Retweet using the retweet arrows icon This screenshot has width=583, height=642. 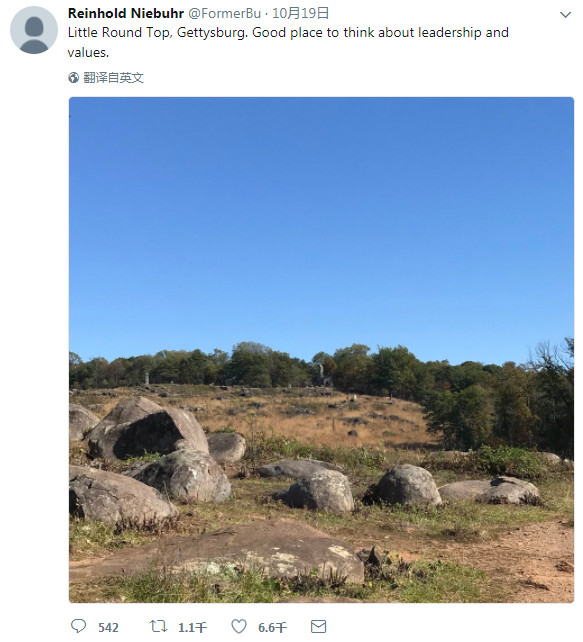[x=158, y=626]
